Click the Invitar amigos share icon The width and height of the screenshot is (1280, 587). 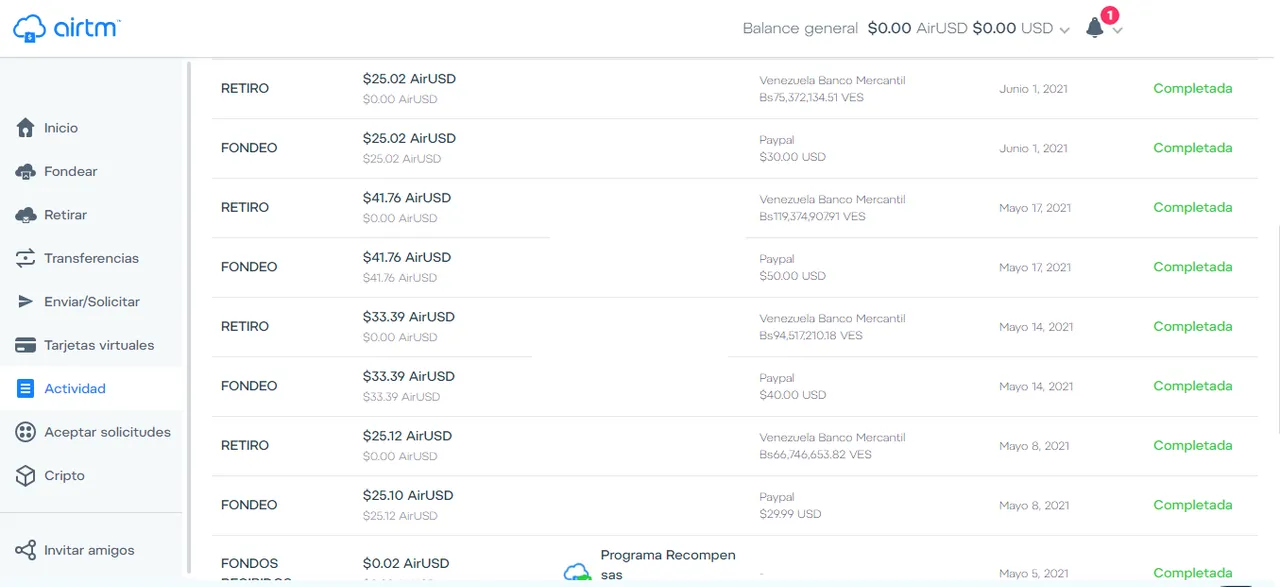[26, 550]
